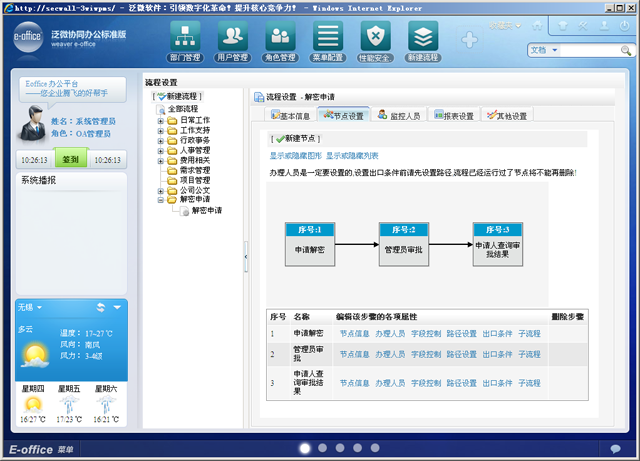Select the 解密申请 child item in tree
This screenshot has height=461, width=640.
click(207, 211)
